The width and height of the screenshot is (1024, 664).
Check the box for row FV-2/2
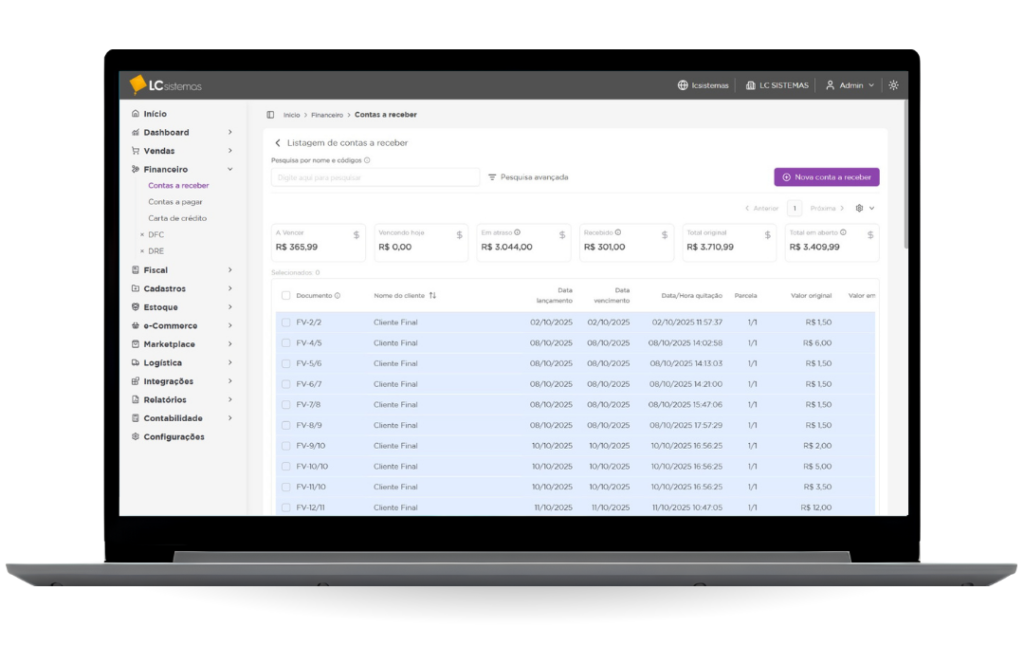coord(285,323)
